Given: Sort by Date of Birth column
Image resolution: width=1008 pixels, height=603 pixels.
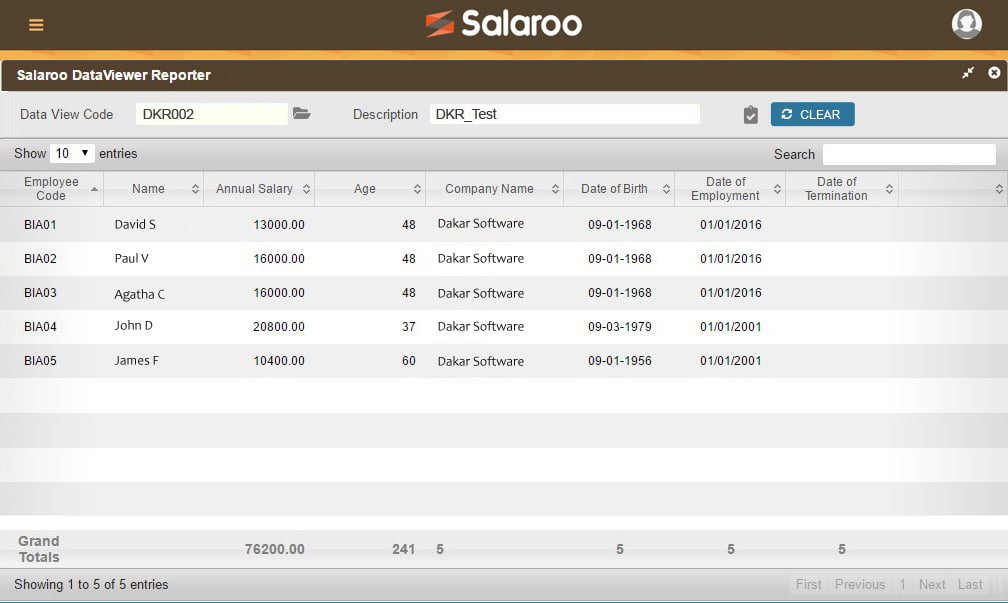Looking at the screenshot, I should tap(619, 188).
